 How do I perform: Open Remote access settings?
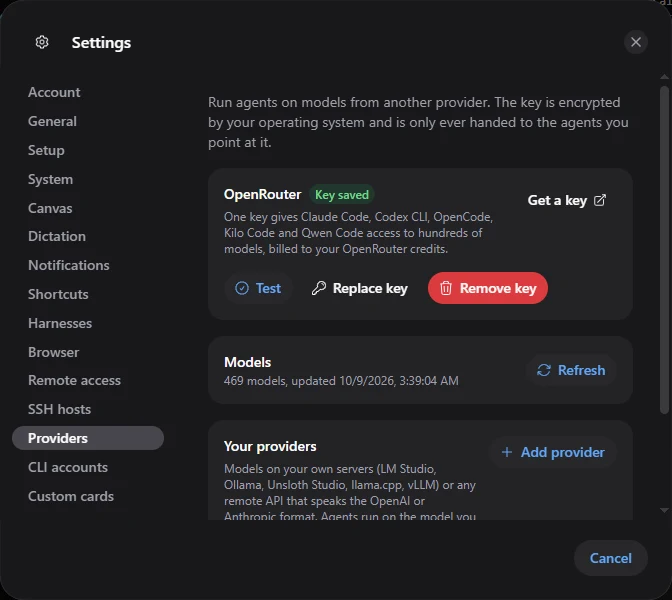pos(75,381)
